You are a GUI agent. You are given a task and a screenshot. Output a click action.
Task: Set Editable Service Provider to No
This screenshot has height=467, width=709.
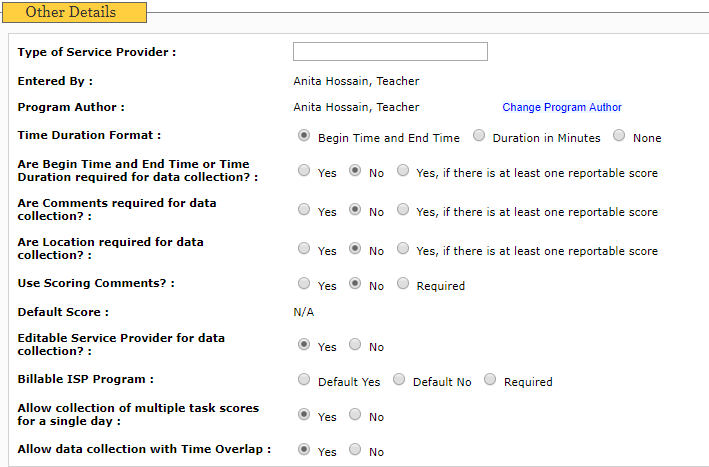(355, 344)
